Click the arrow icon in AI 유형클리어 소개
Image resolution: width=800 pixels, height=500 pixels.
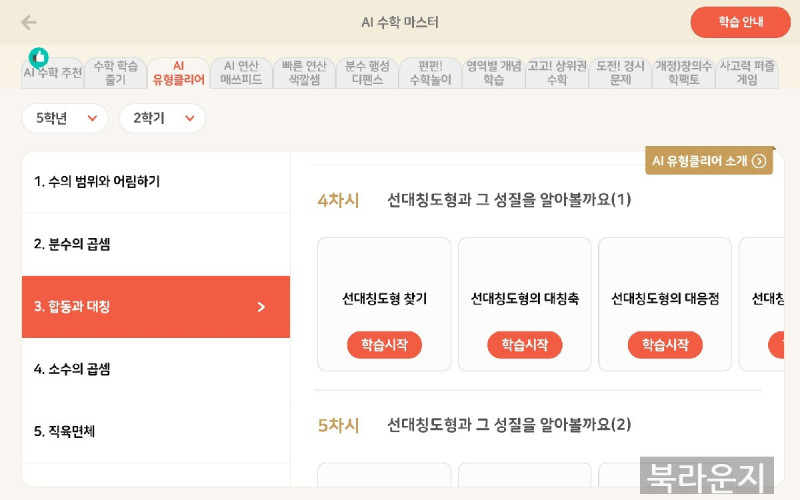[759, 161]
